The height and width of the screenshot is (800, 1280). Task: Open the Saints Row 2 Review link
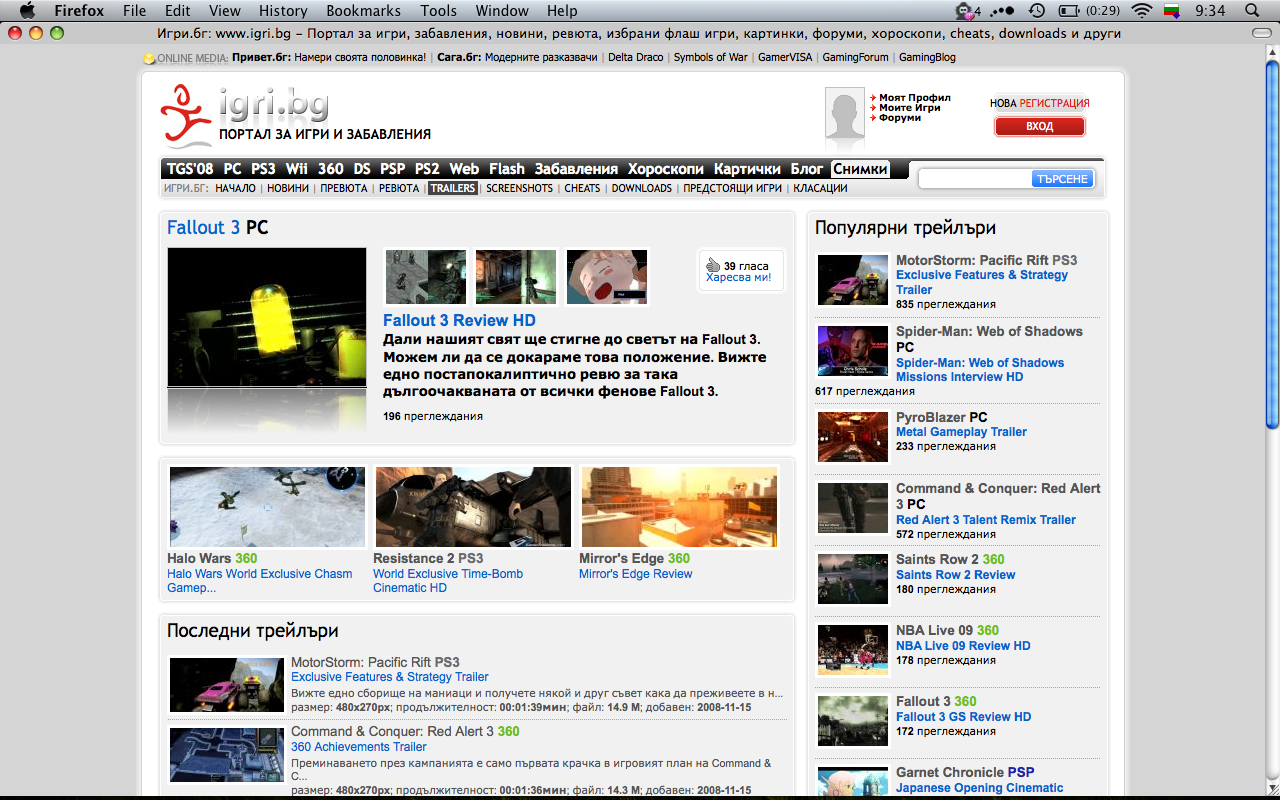point(955,575)
